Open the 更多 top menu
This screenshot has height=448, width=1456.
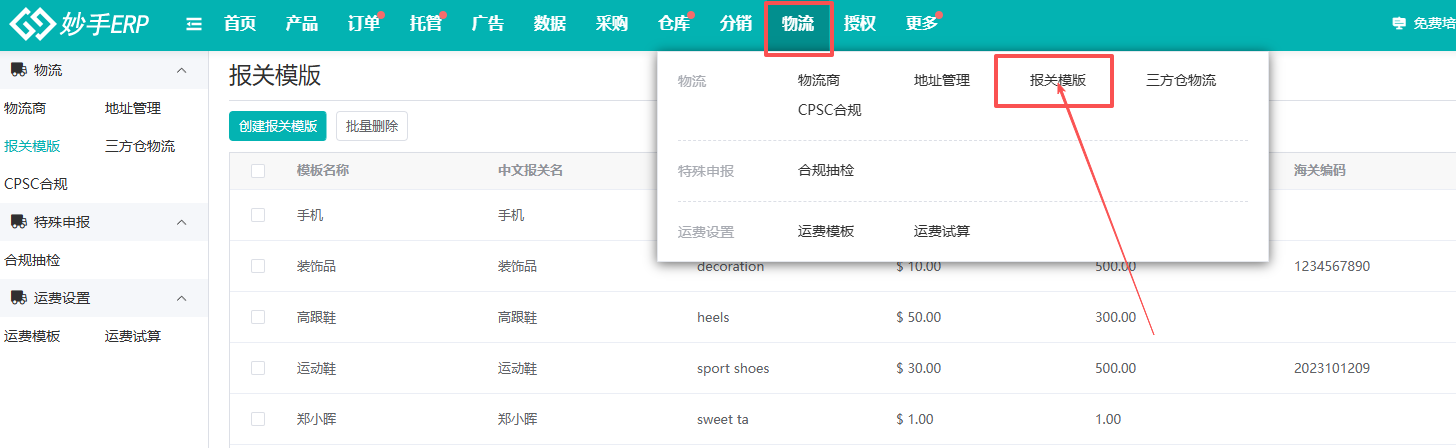click(x=922, y=24)
